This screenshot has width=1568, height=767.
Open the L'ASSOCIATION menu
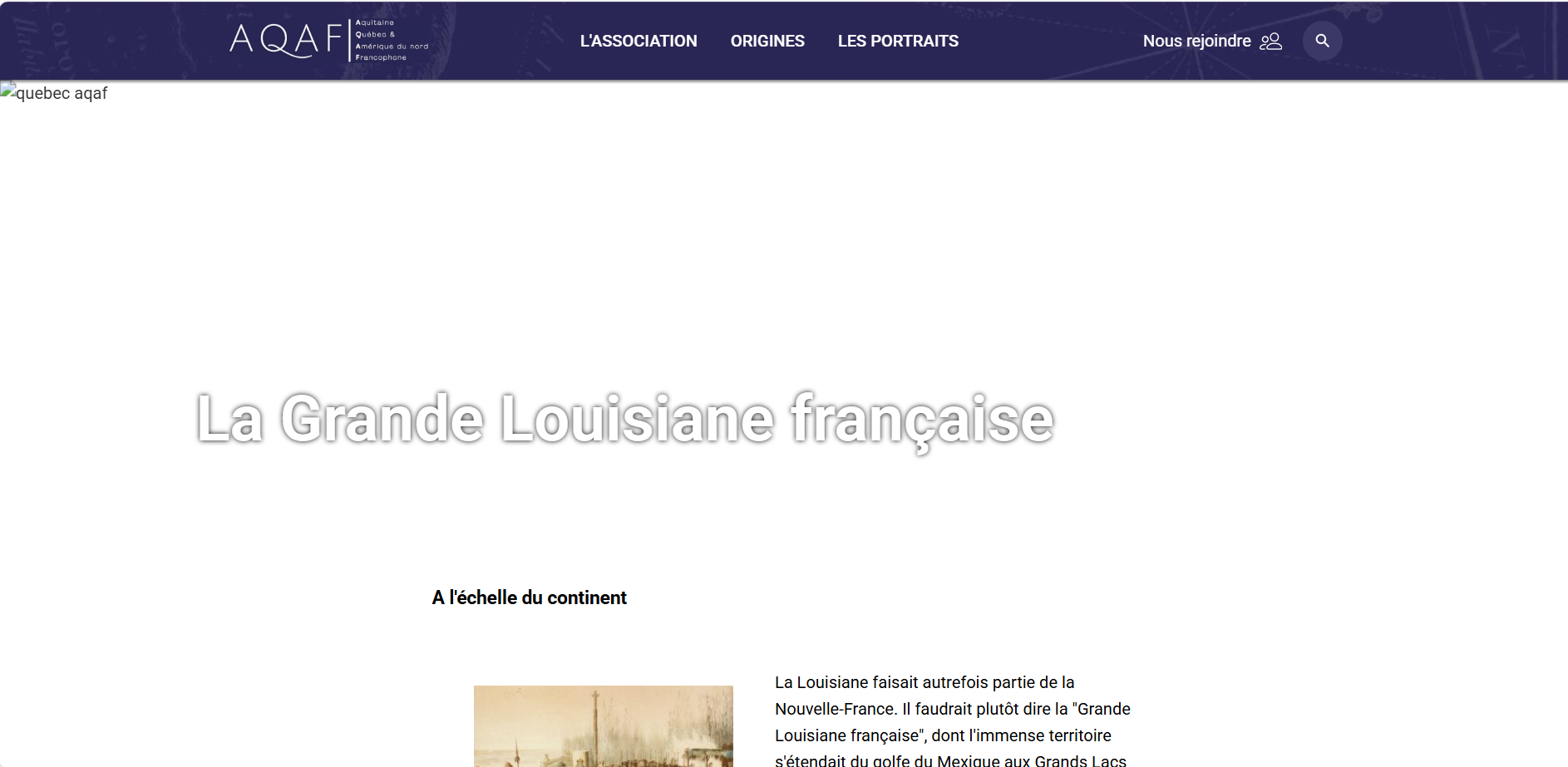pos(638,41)
